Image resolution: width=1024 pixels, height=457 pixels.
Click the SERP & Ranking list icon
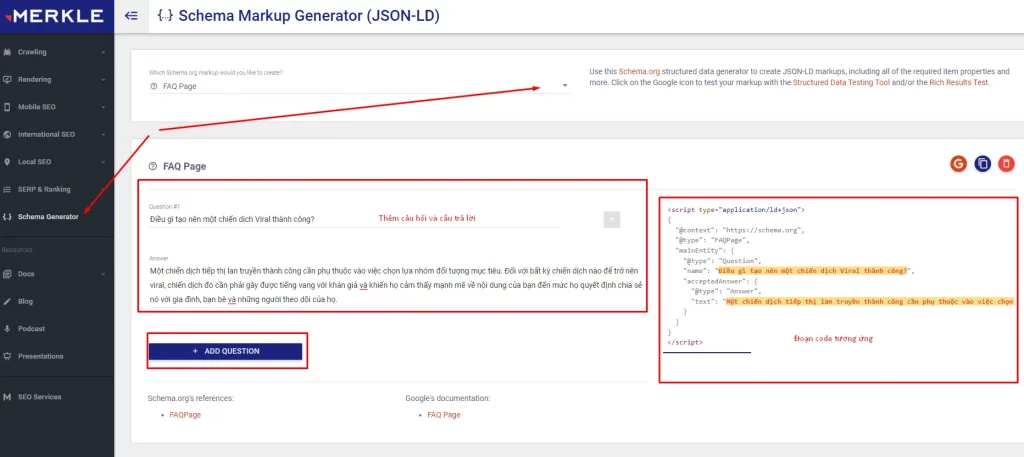7,189
